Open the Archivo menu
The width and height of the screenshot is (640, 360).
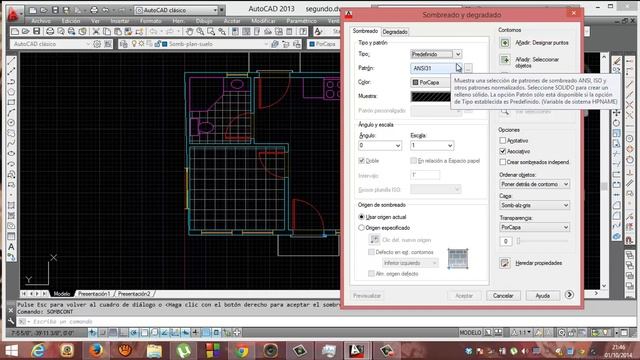coord(41,21)
